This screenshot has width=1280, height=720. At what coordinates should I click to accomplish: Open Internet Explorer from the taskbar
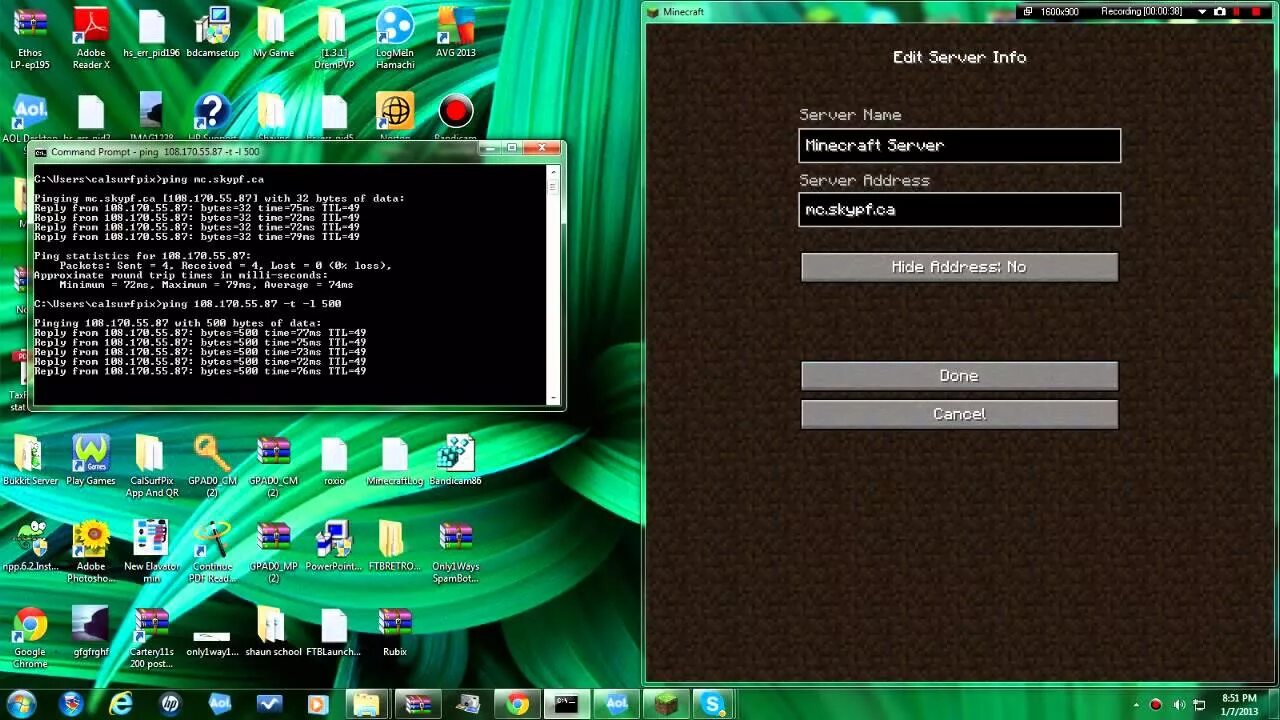coord(121,704)
